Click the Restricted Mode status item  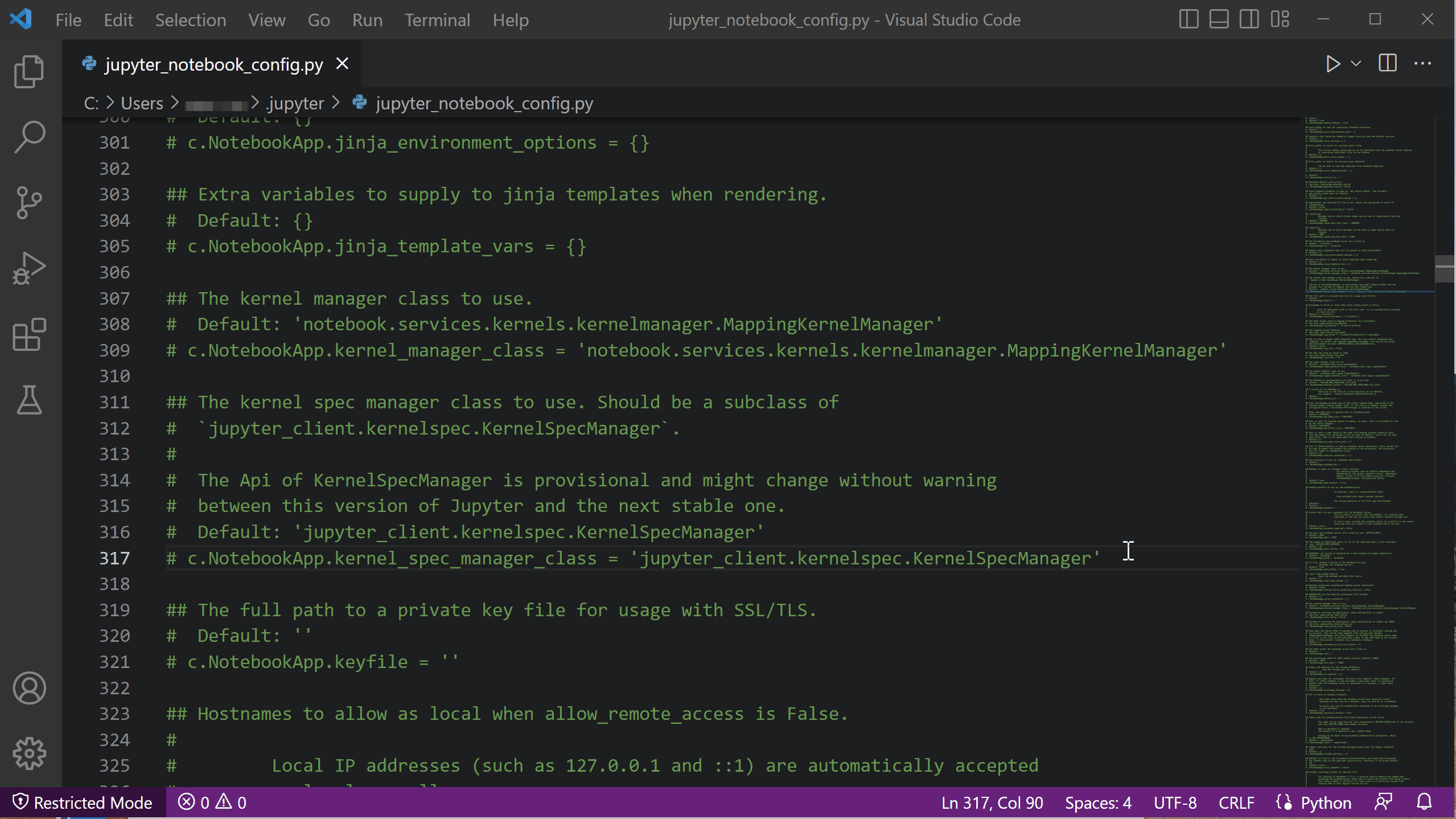[x=83, y=802]
